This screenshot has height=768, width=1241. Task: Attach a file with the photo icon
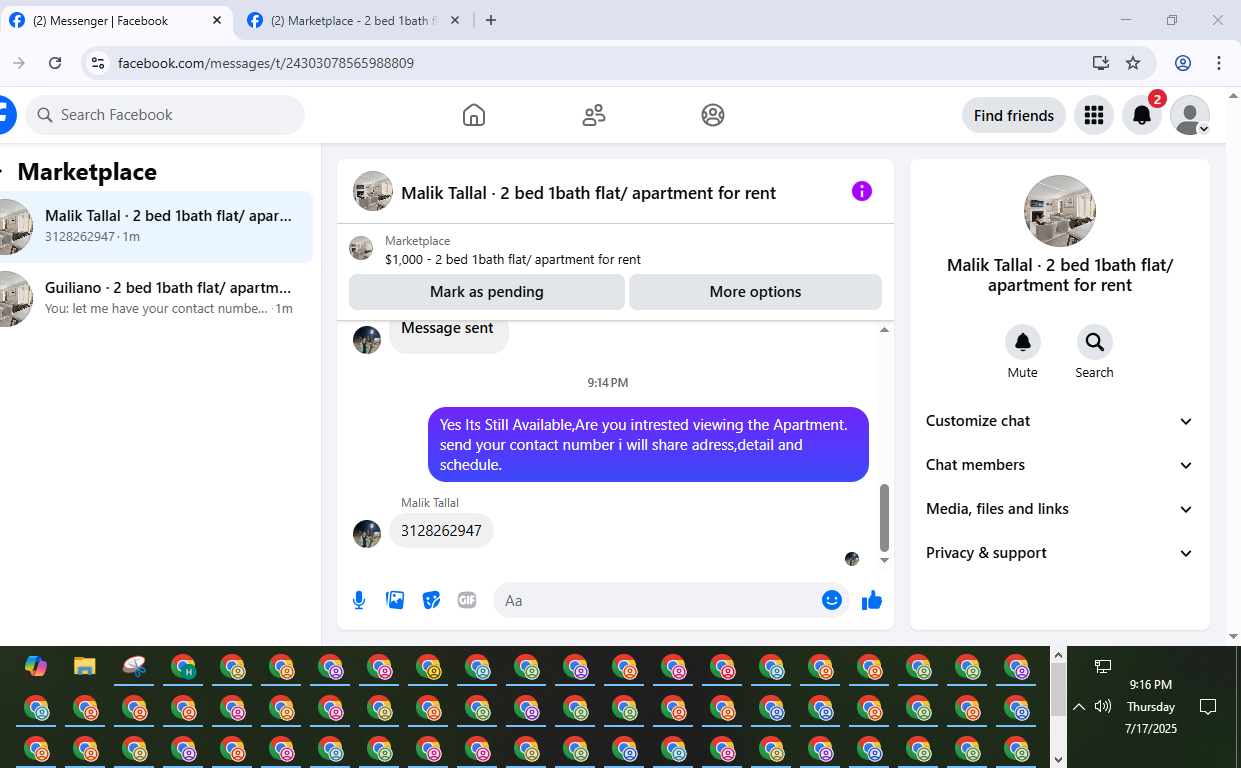click(x=395, y=600)
